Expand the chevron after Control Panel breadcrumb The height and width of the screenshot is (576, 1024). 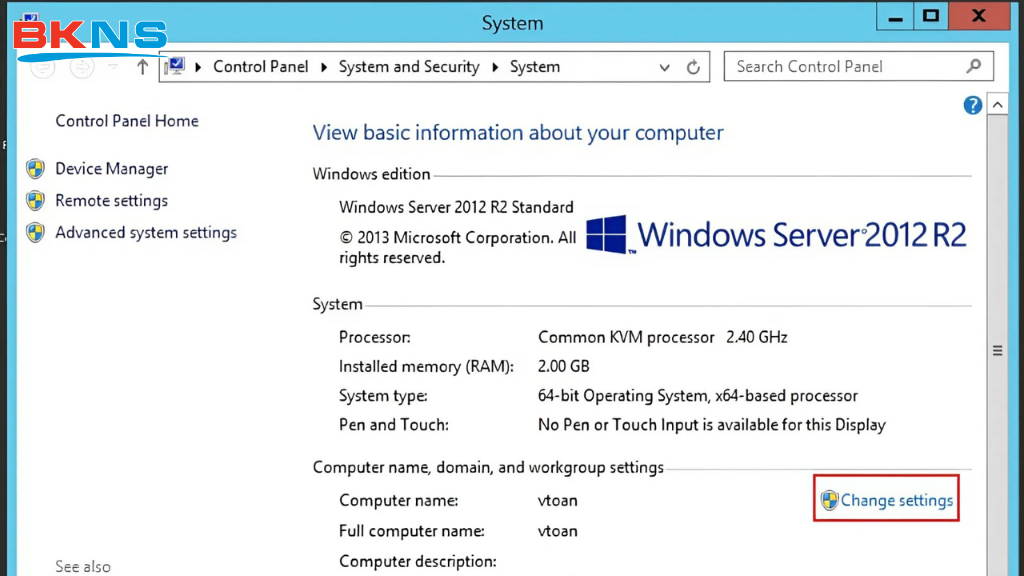(x=324, y=67)
